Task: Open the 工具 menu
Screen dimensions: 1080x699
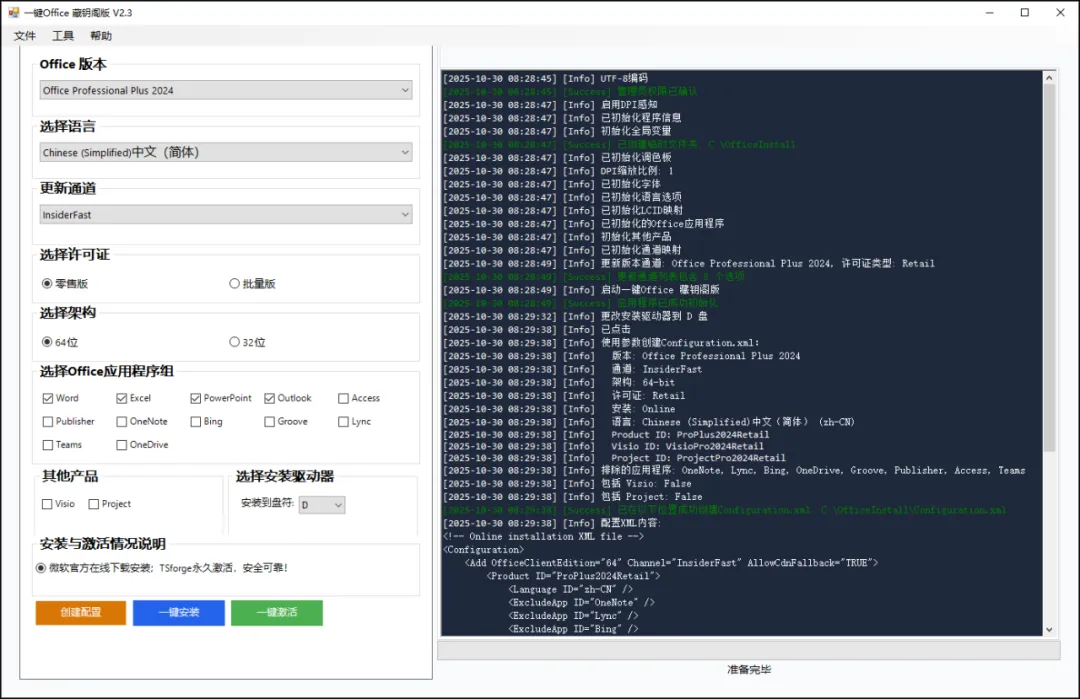Action: point(63,36)
